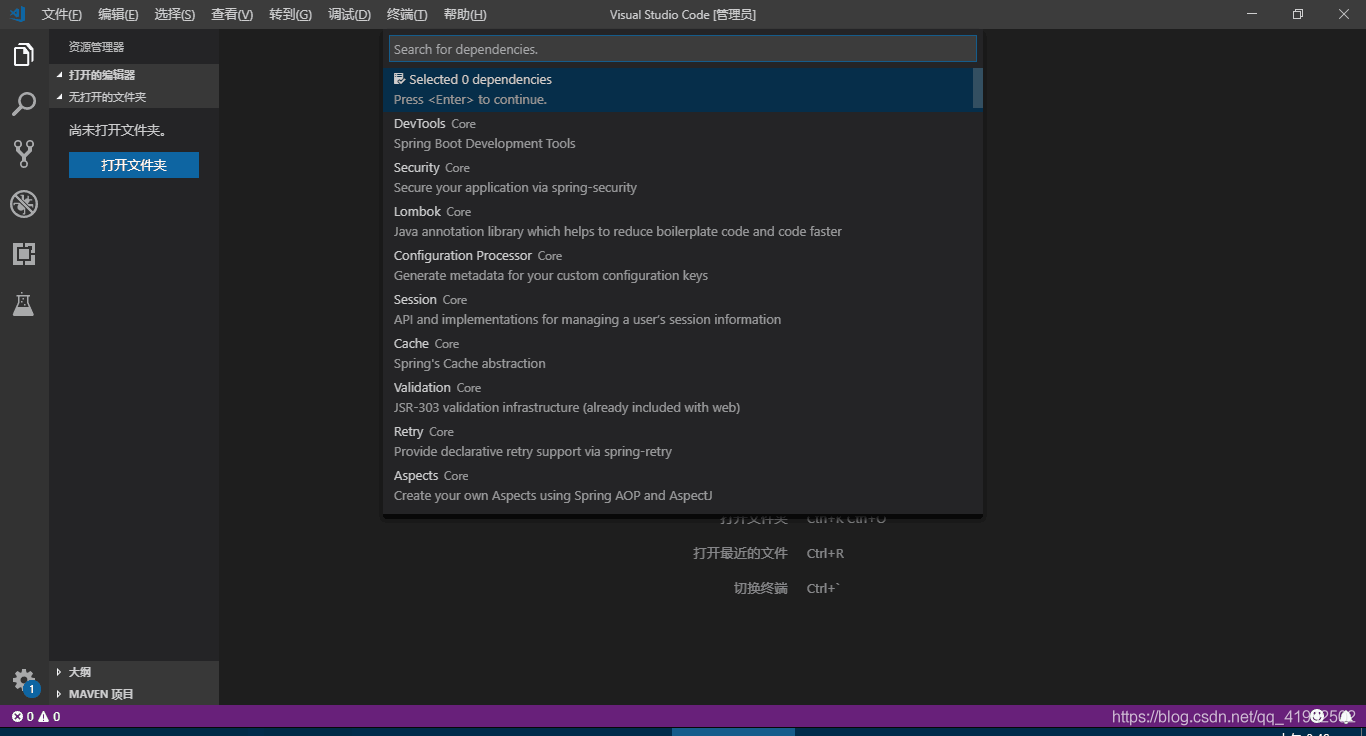The width and height of the screenshot is (1366, 736).
Task: Open the 选择(S) menu
Action: [x=175, y=14]
